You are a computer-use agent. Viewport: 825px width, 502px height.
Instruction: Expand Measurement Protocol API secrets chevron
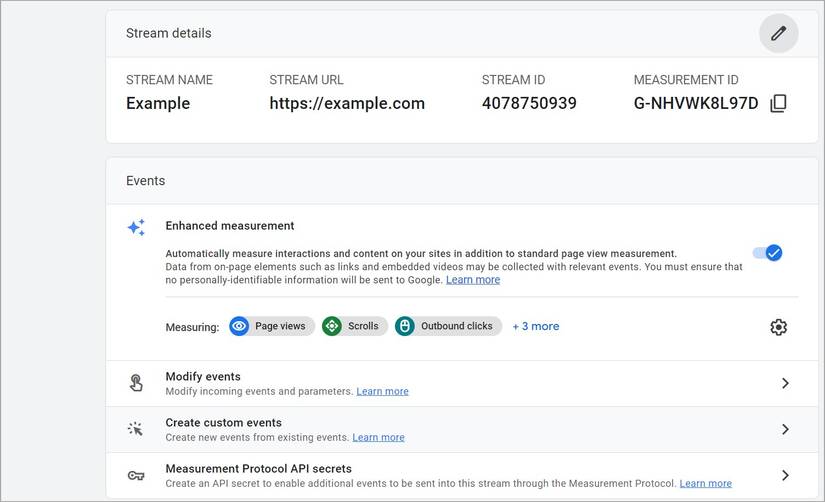coord(785,475)
